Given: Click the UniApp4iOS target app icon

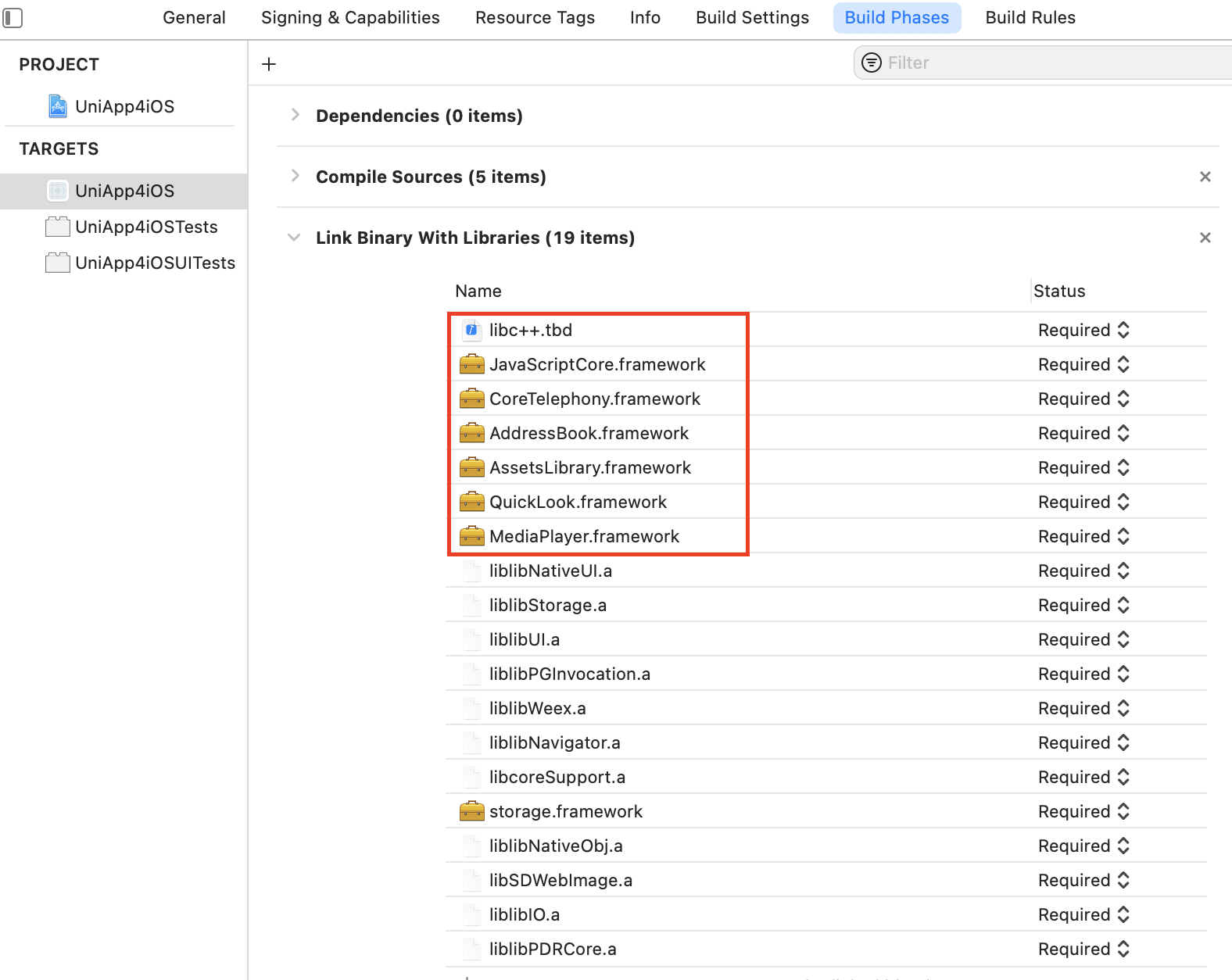Looking at the screenshot, I should pos(58,191).
